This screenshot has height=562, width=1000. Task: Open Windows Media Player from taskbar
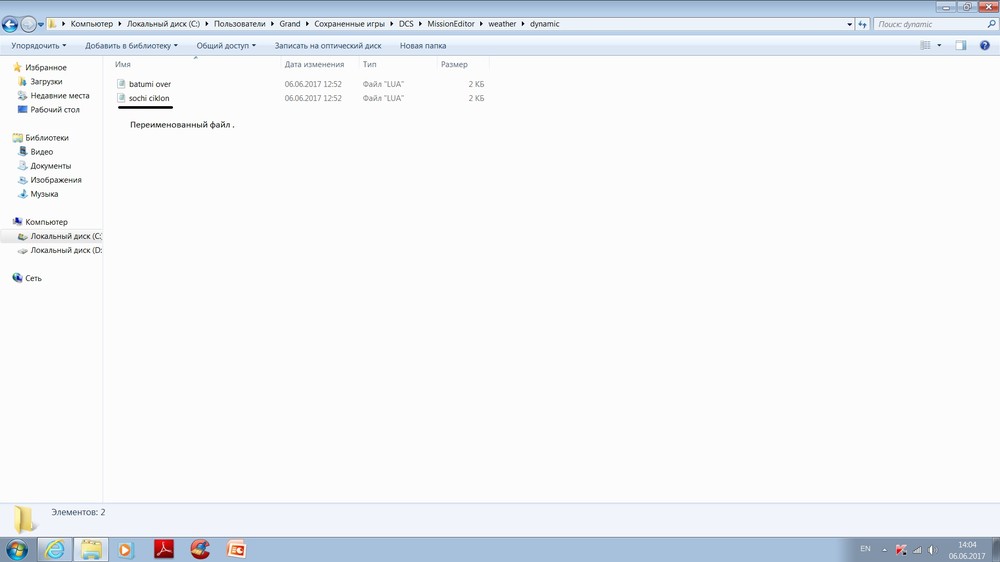126,549
